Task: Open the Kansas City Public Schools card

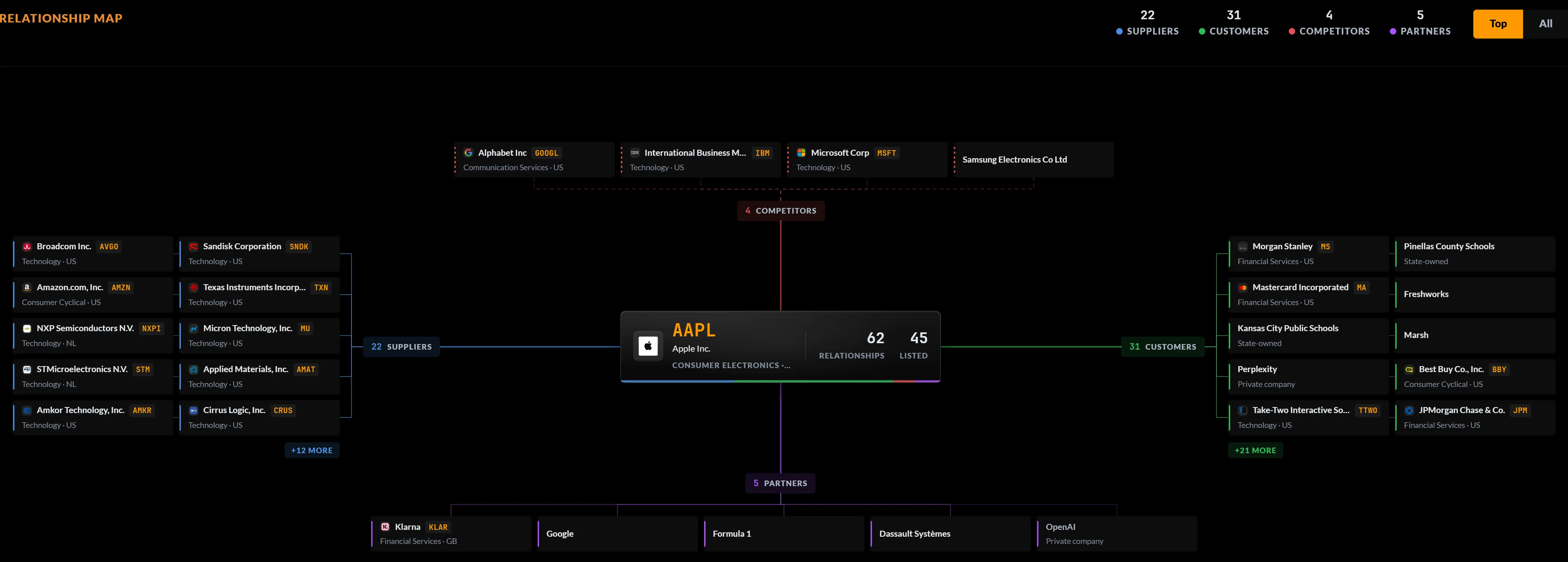Action: (x=1308, y=336)
